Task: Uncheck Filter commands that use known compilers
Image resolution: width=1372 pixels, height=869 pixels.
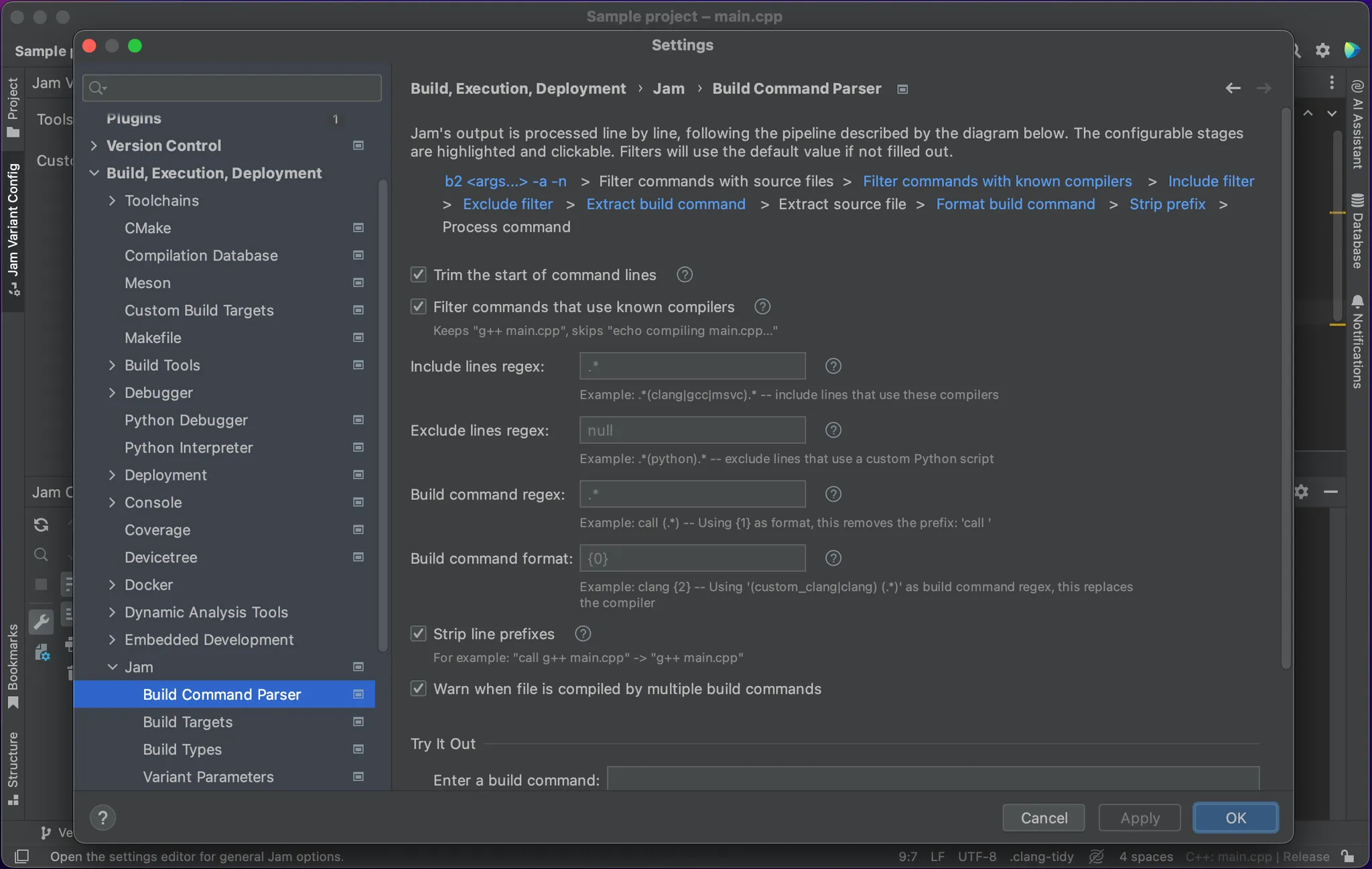Action: 418,307
